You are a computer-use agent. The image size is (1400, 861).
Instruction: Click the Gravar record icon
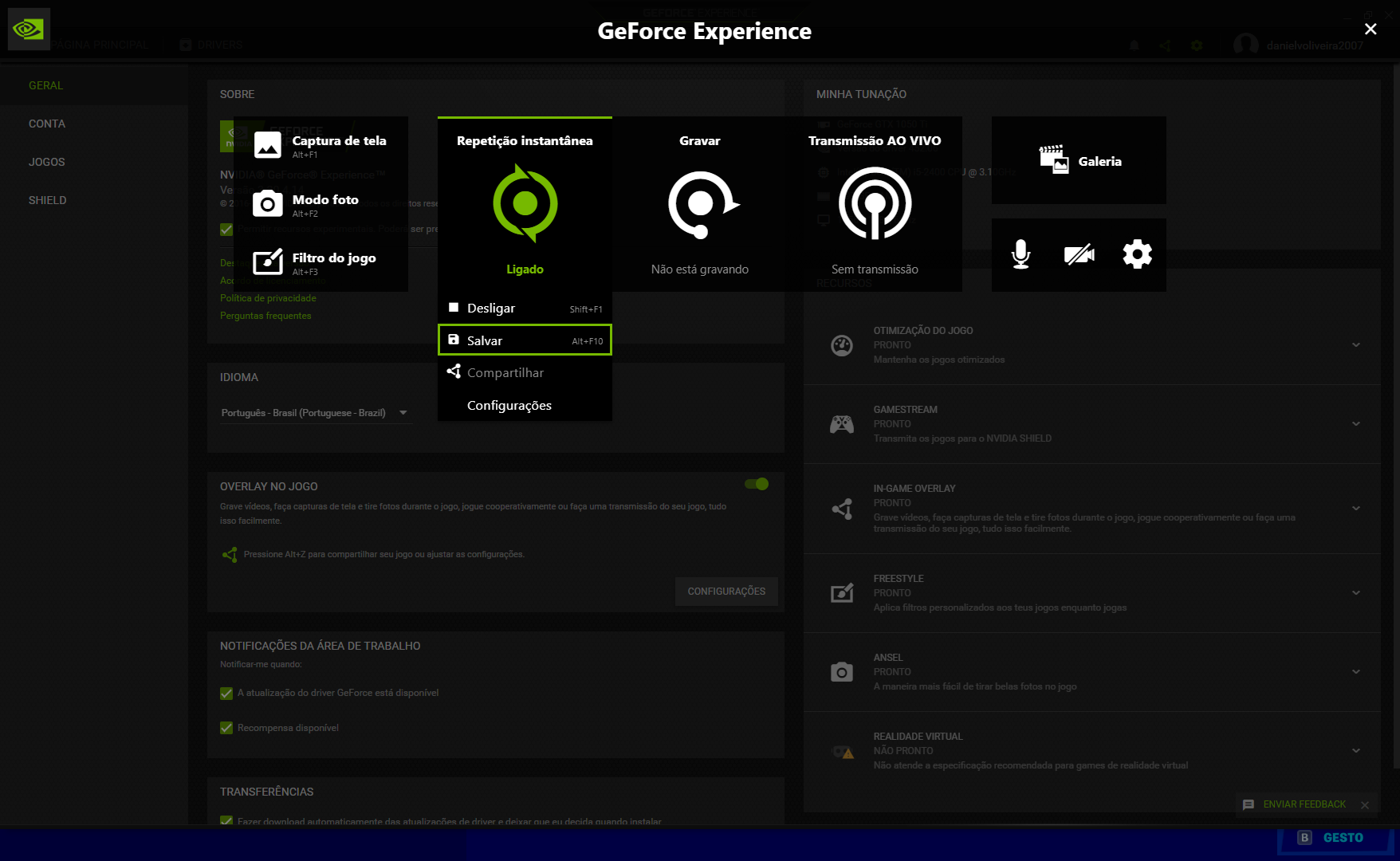(x=702, y=204)
